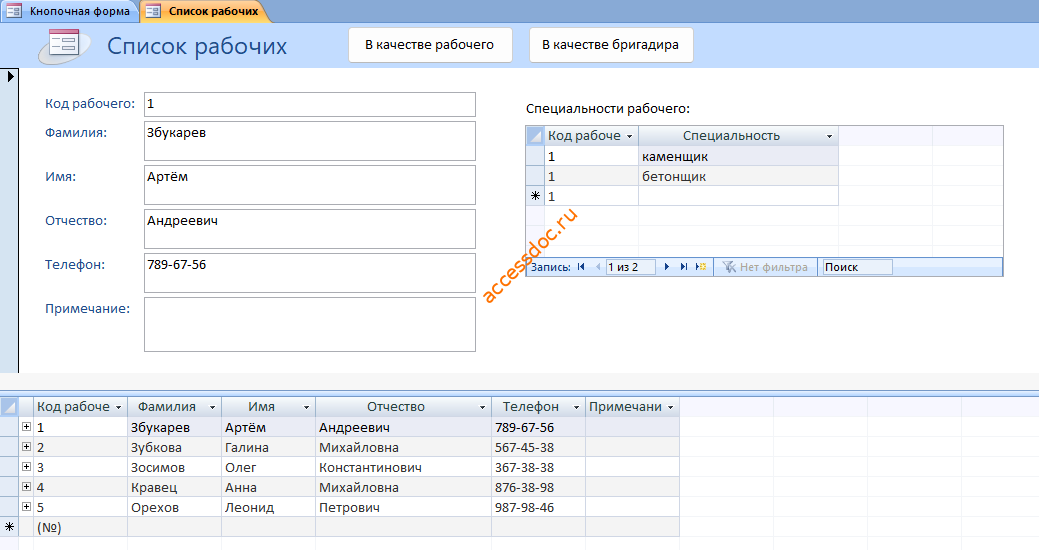This screenshot has width=1039, height=550.
Task: Click phone cell 876-38-98
Action: 539,487
